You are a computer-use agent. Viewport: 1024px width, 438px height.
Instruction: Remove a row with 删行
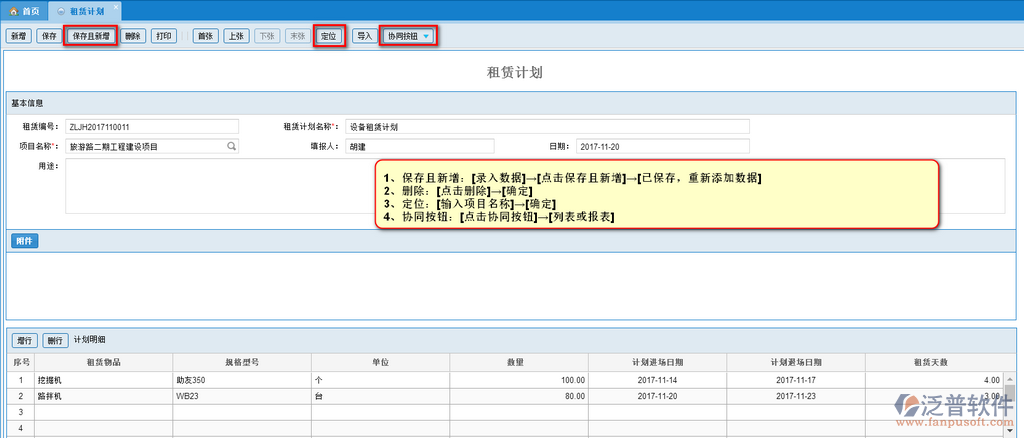57,340
